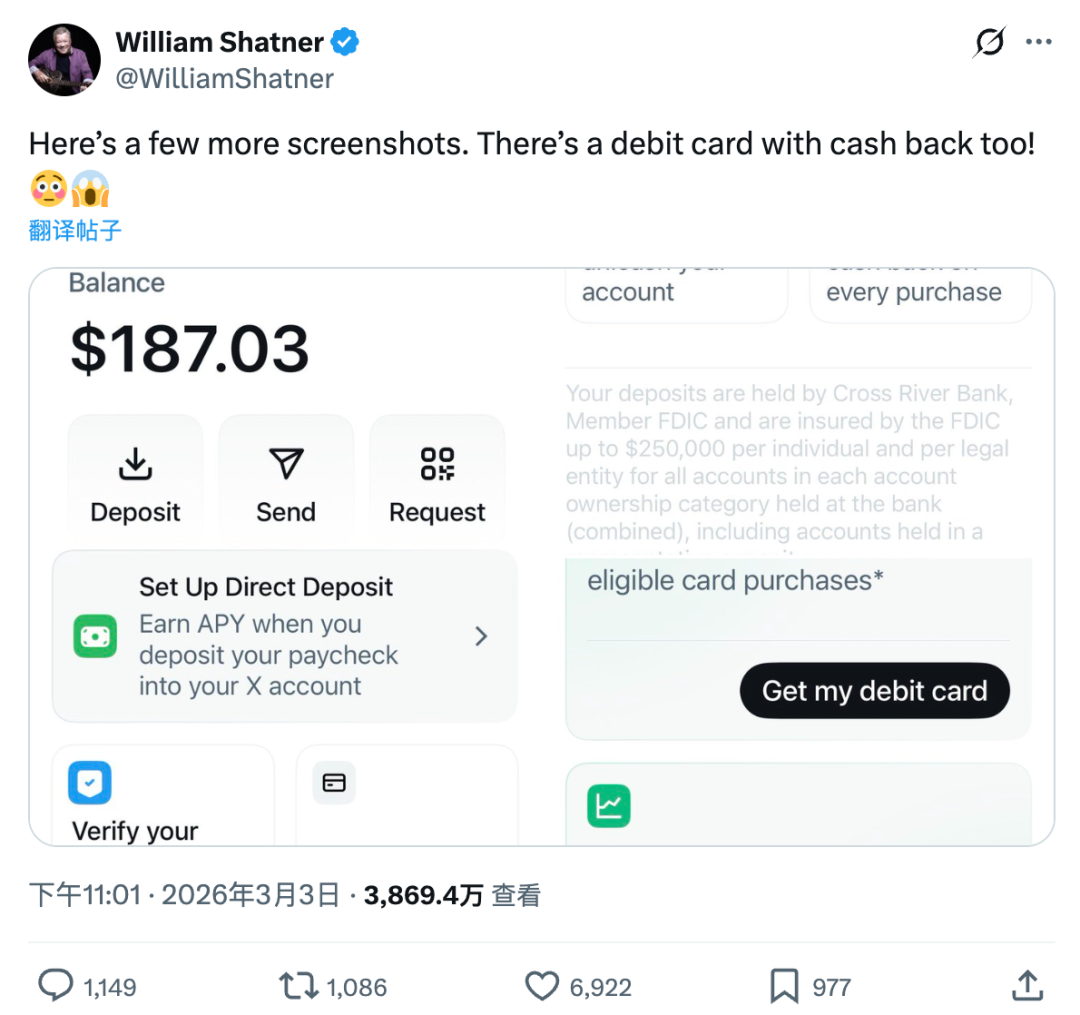Screen dimensions: 1080x1015
Task: Like the post with heart icon
Action: coord(542,987)
